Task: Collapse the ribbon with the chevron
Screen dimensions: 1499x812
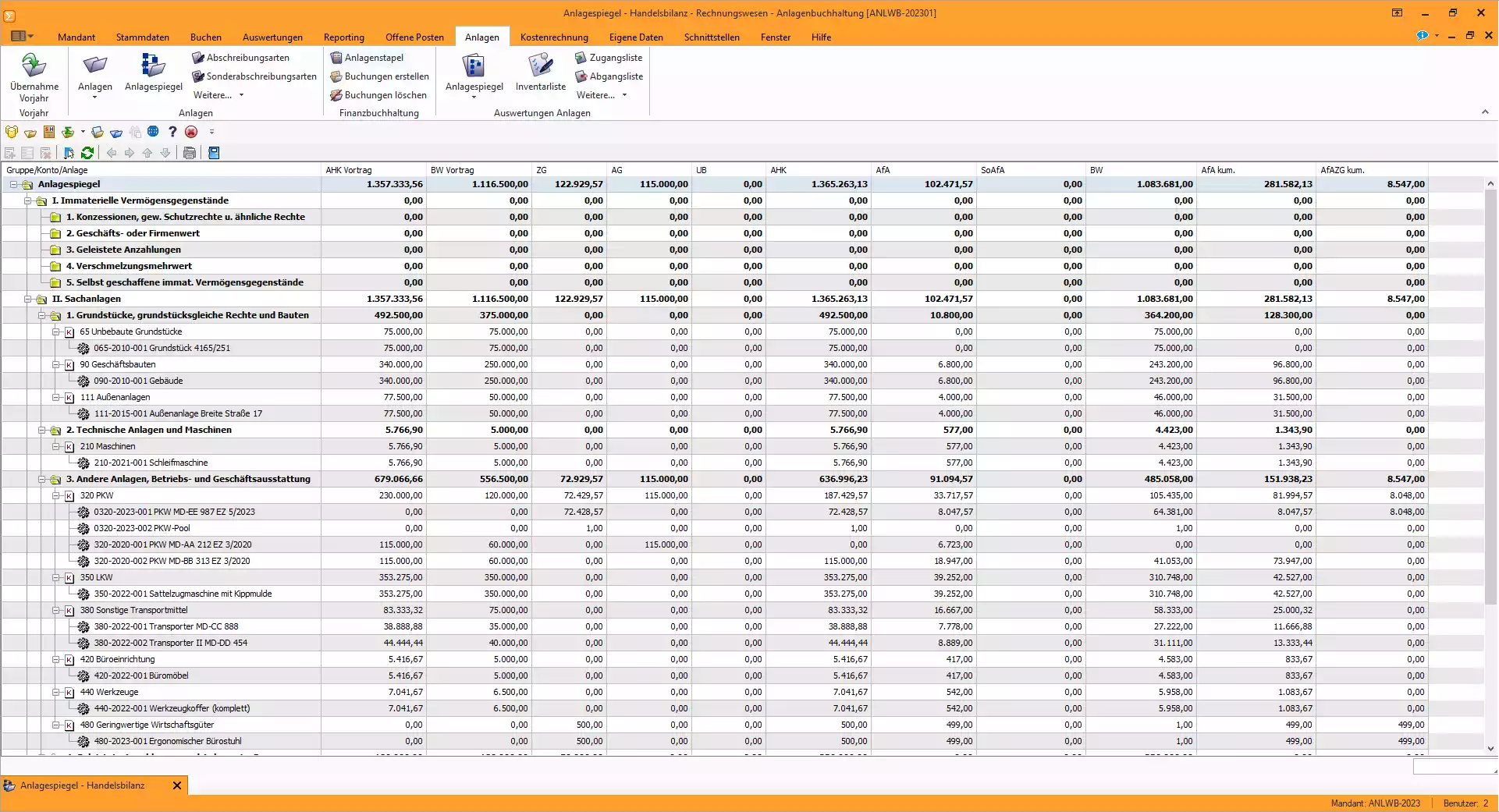Action: pos(1485,112)
